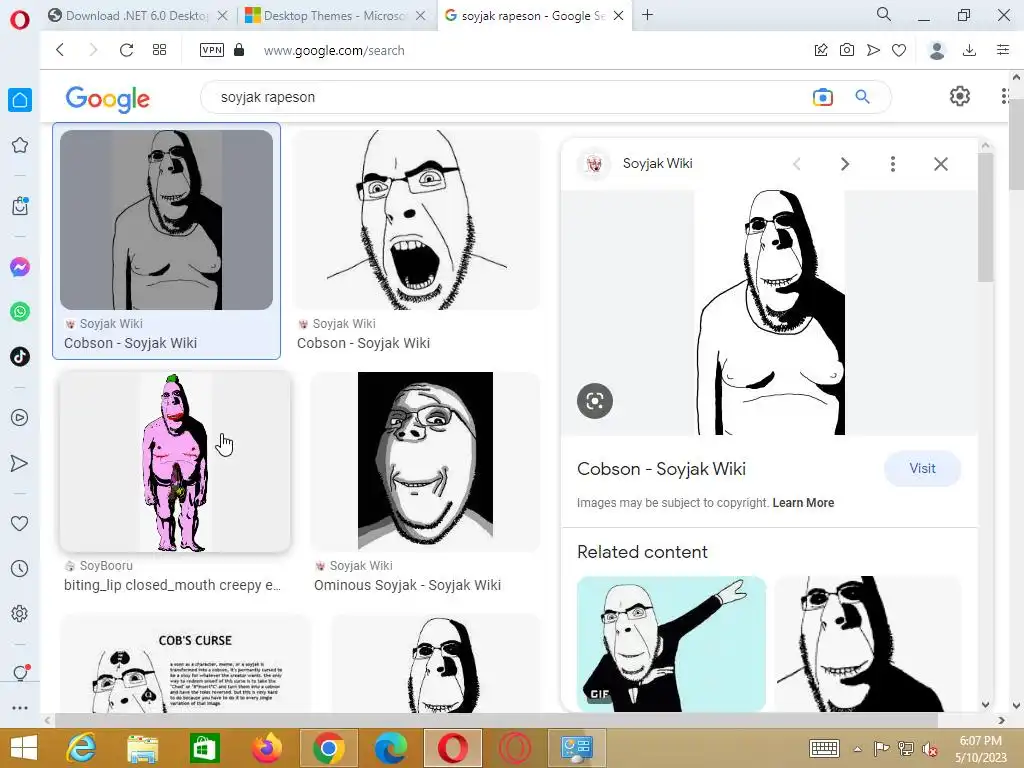1024x768 pixels.
Task: Open WhatsApp in sidebar
Action: click(x=20, y=312)
